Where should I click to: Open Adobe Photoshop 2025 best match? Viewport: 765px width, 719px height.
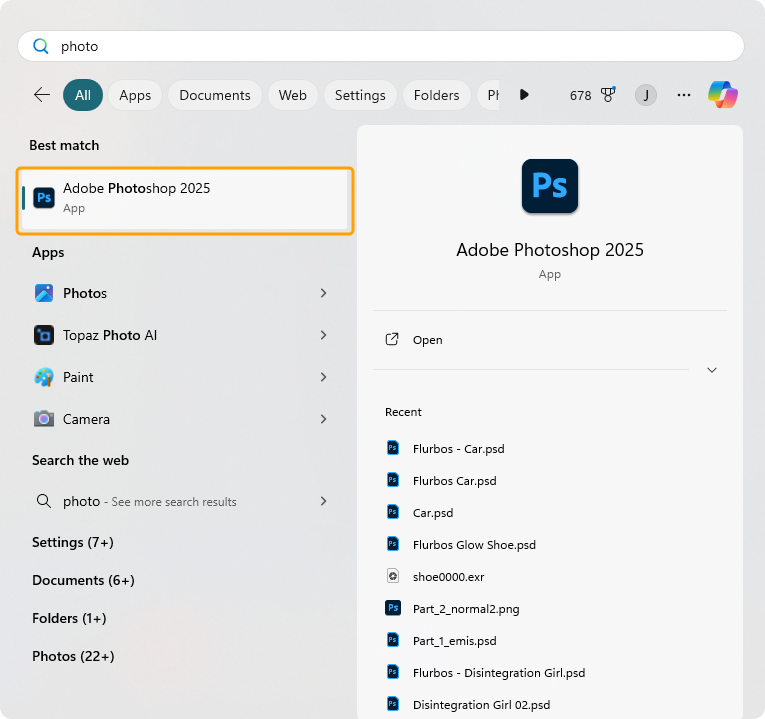(185, 200)
